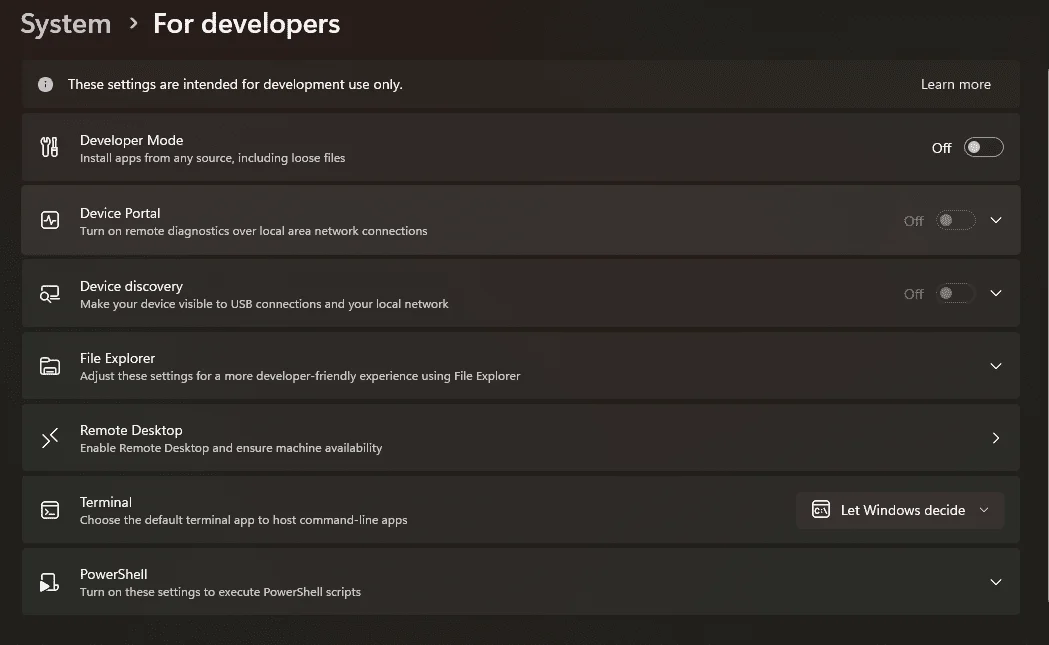Click the Device discovery icon
Image resolution: width=1049 pixels, height=645 pixels.
tap(50, 293)
